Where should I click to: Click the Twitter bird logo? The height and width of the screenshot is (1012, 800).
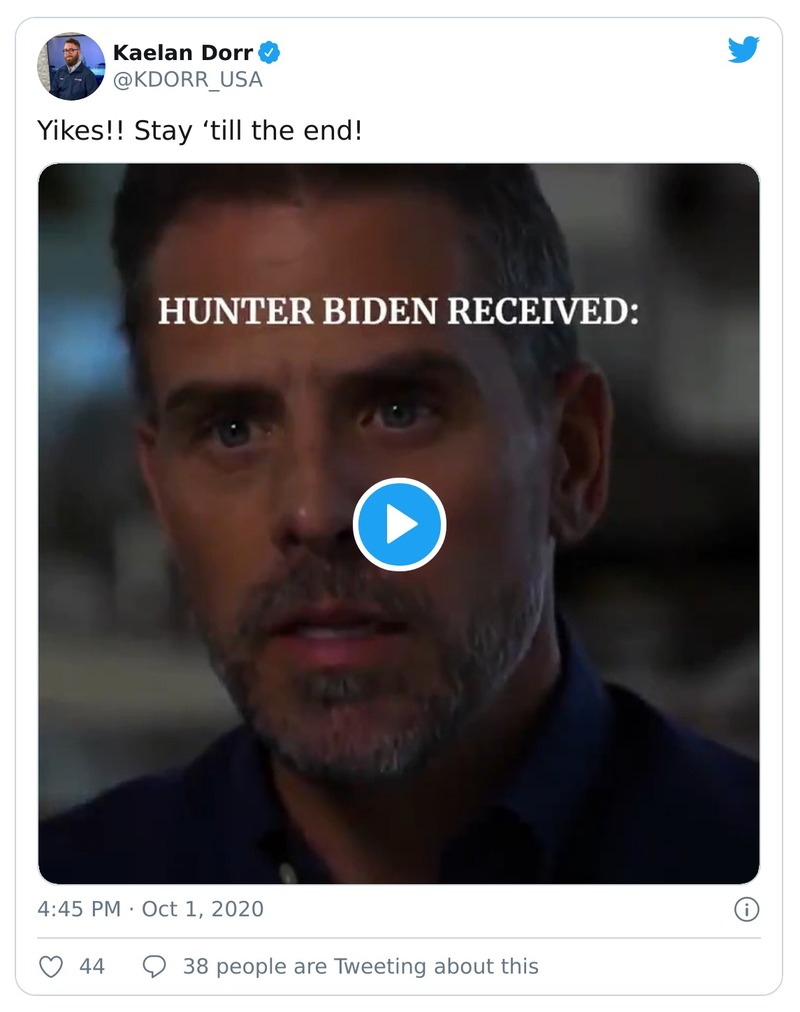743,50
